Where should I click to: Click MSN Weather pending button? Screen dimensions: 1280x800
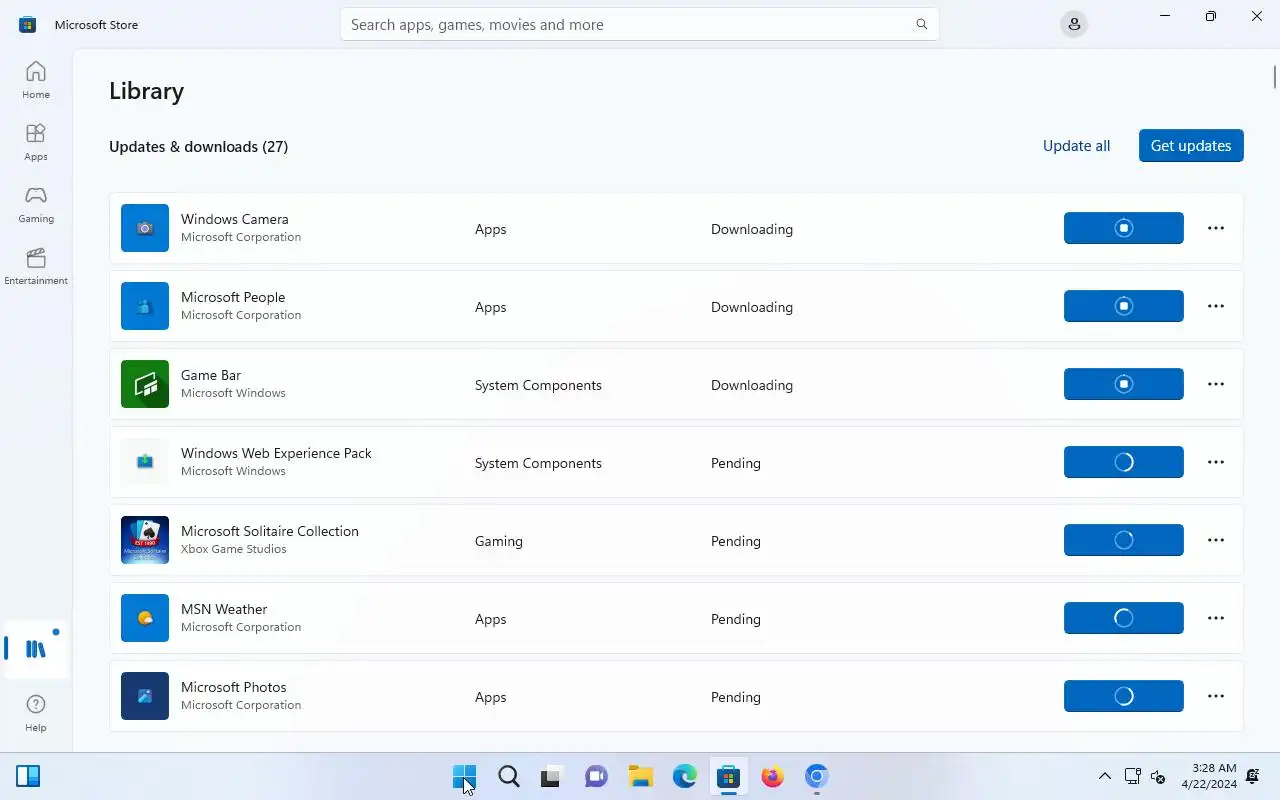tap(1124, 618)
